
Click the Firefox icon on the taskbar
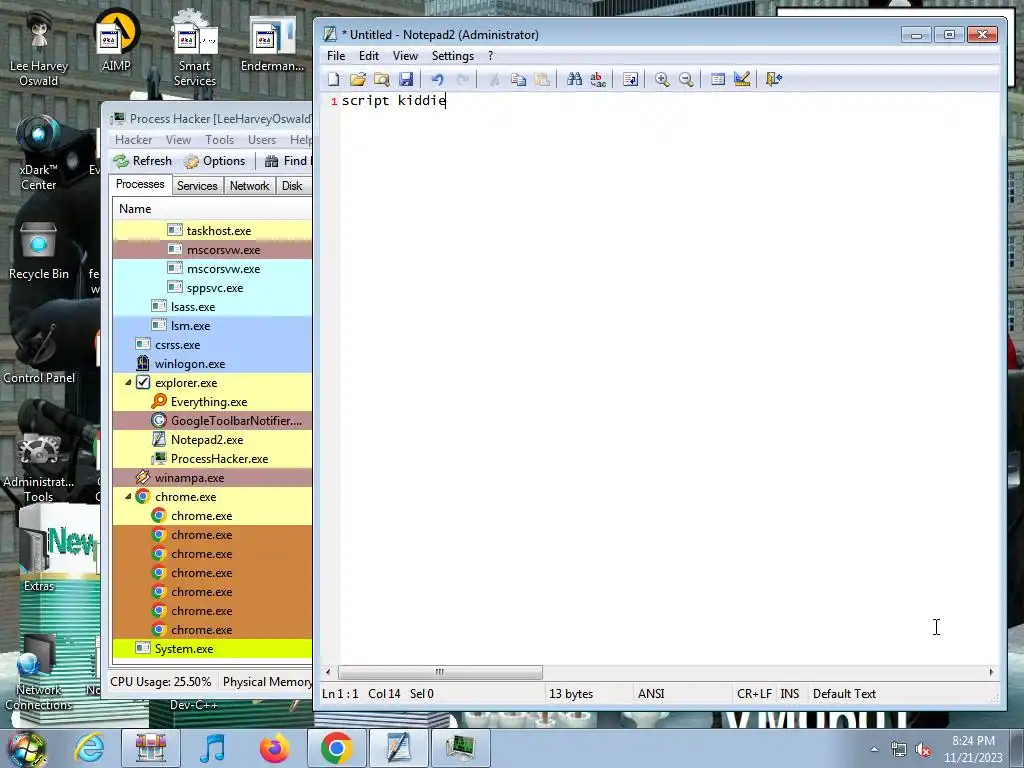tap(274, 748)
